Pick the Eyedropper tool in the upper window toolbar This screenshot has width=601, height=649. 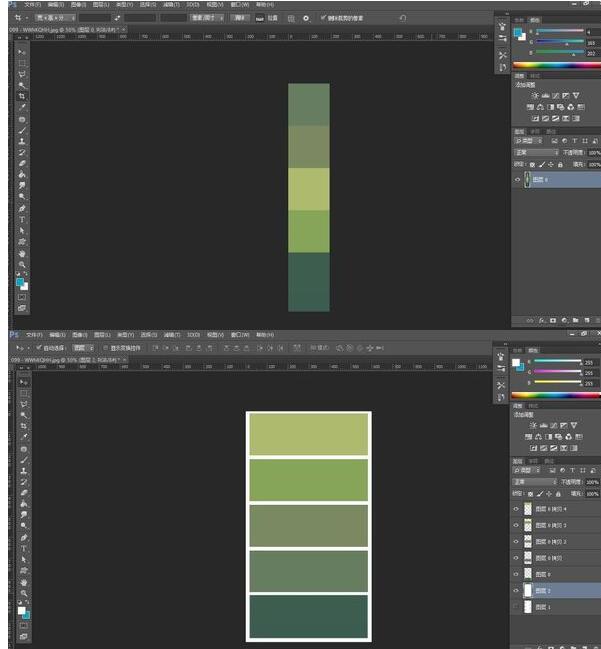pyautogui.click(x=22, y=107)
